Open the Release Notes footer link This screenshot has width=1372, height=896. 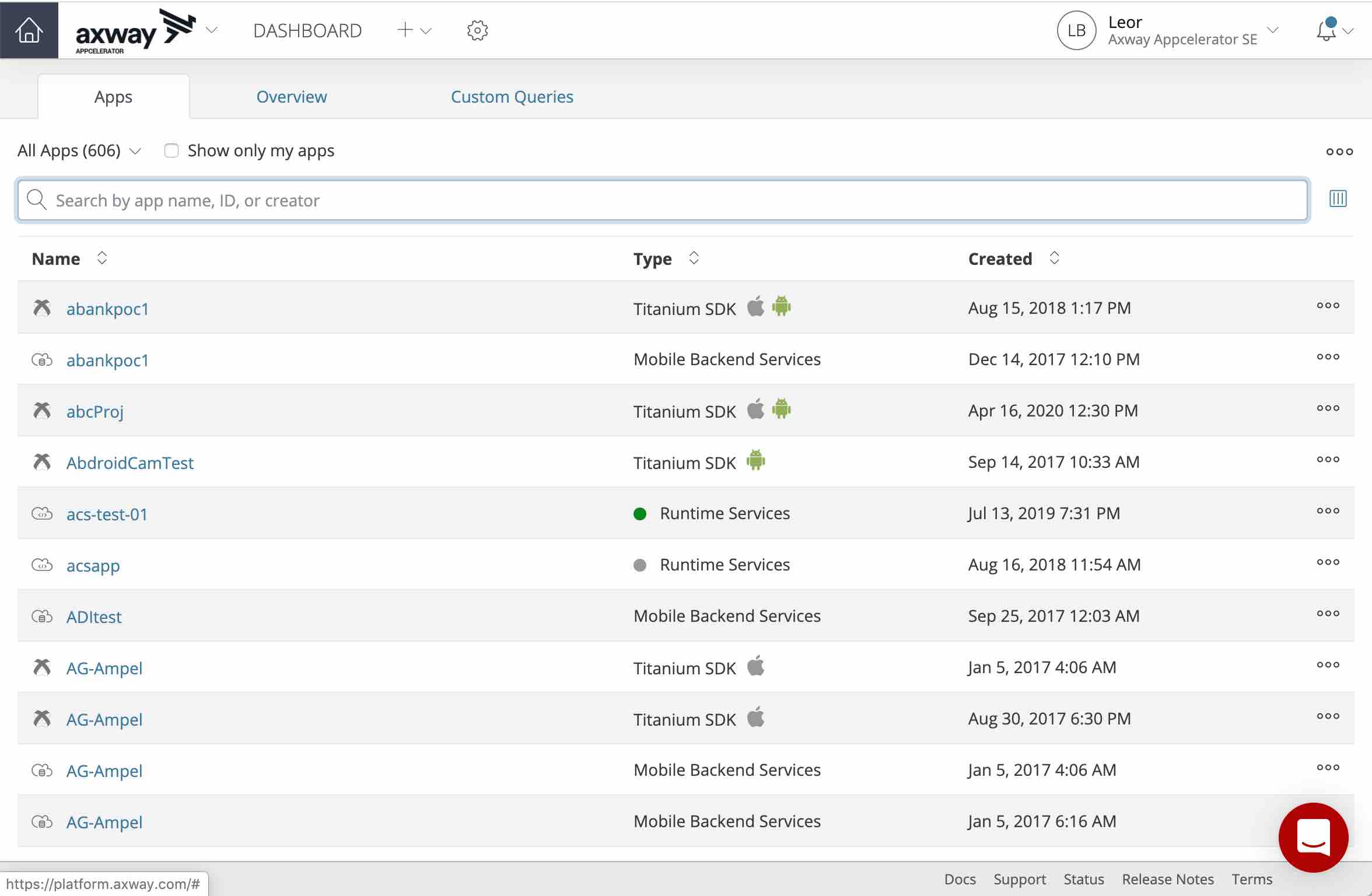[1168, 879]
